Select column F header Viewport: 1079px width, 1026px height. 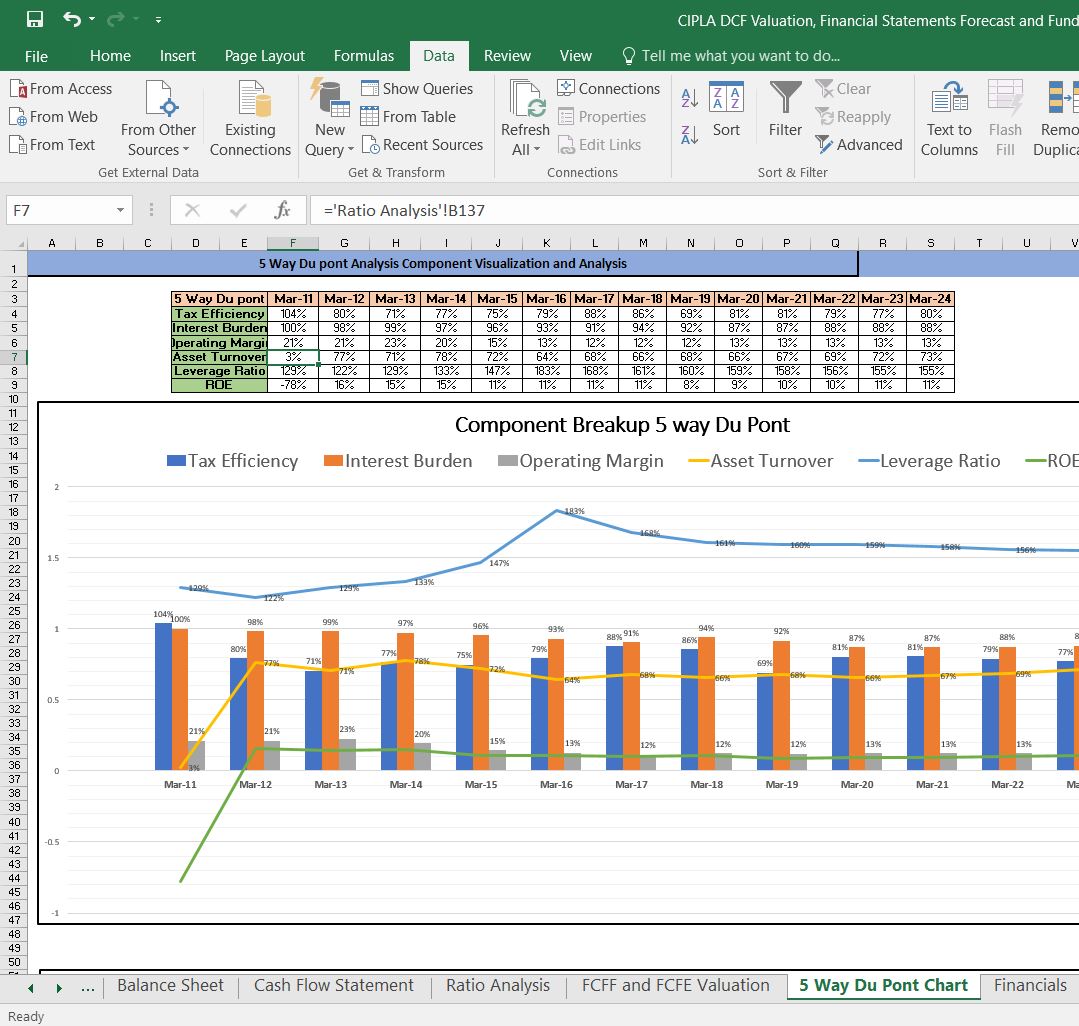point(293,243)
